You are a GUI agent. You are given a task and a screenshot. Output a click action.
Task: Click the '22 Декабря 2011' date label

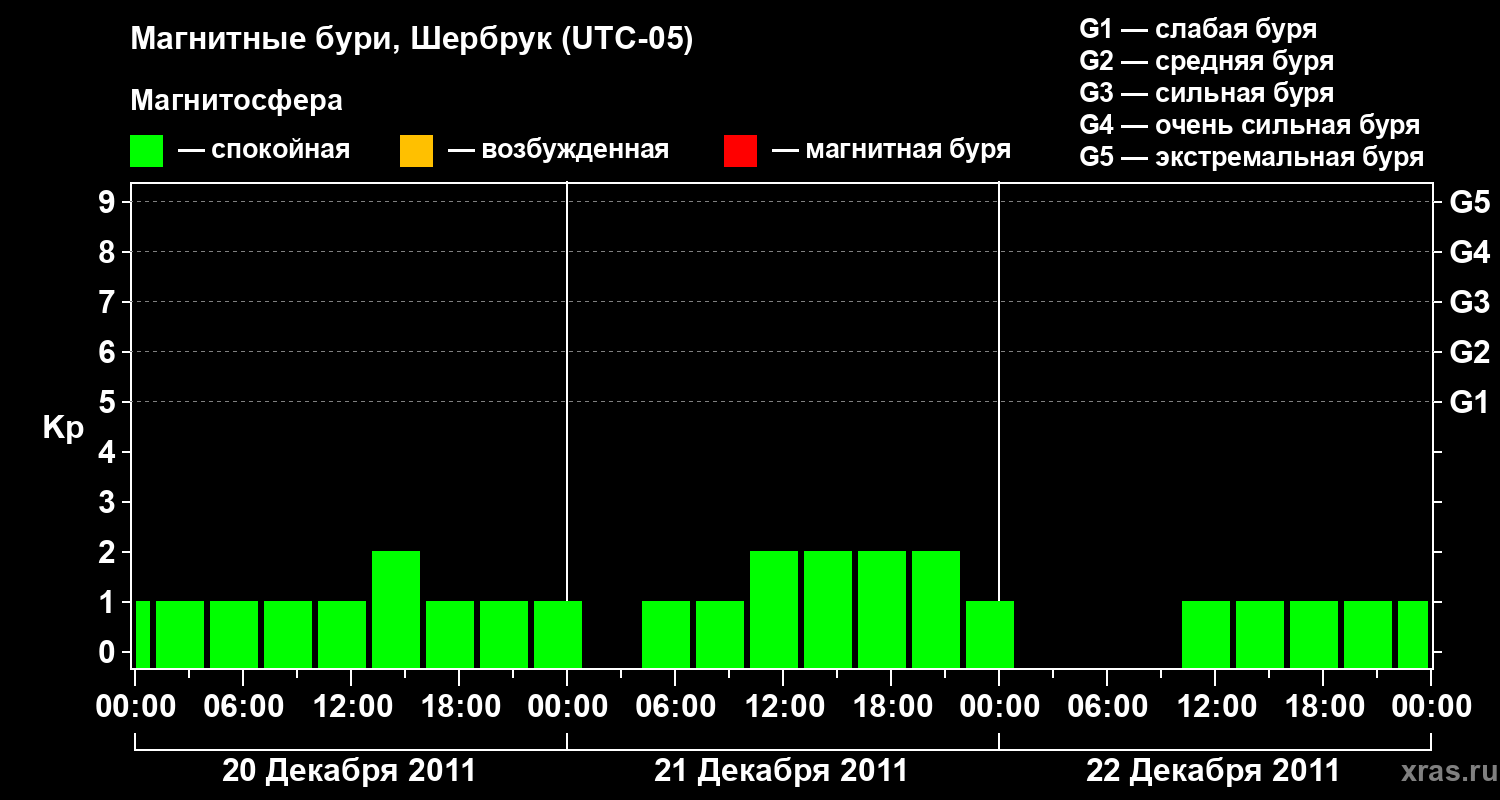tap(1213, 771)
